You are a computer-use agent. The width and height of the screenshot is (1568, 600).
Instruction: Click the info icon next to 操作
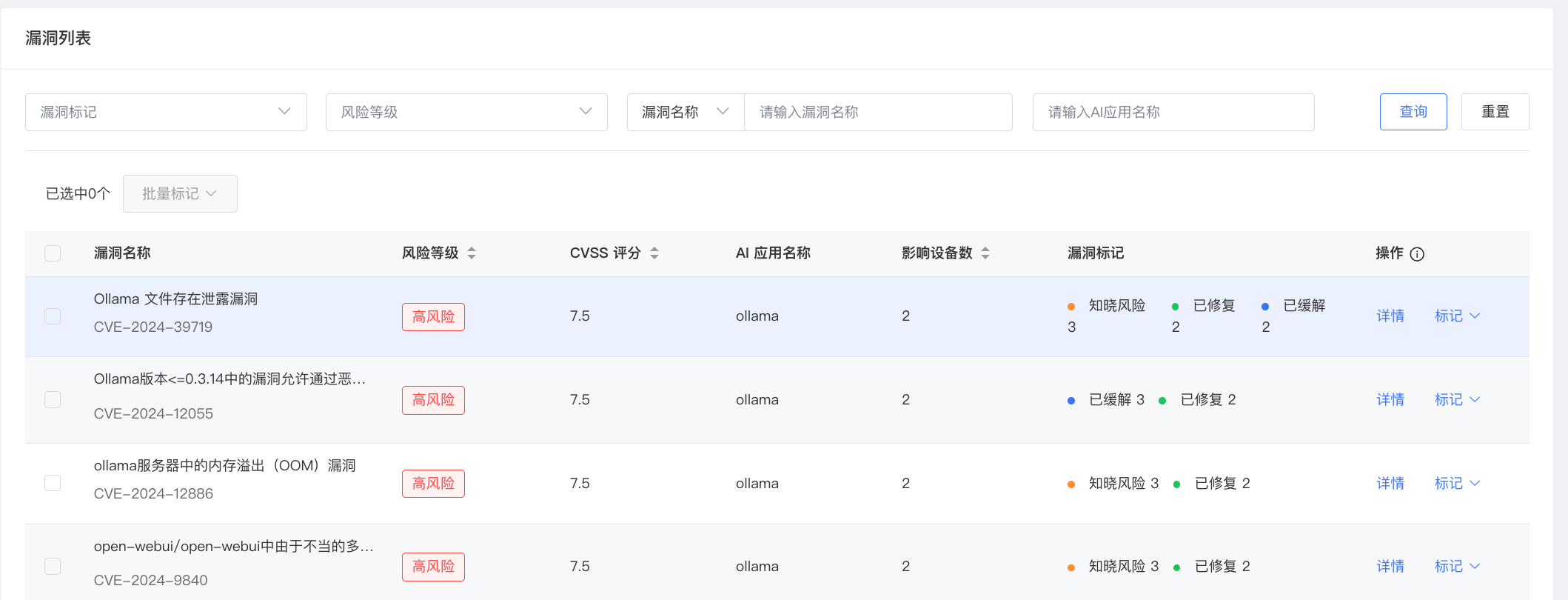coord(1417,254)
